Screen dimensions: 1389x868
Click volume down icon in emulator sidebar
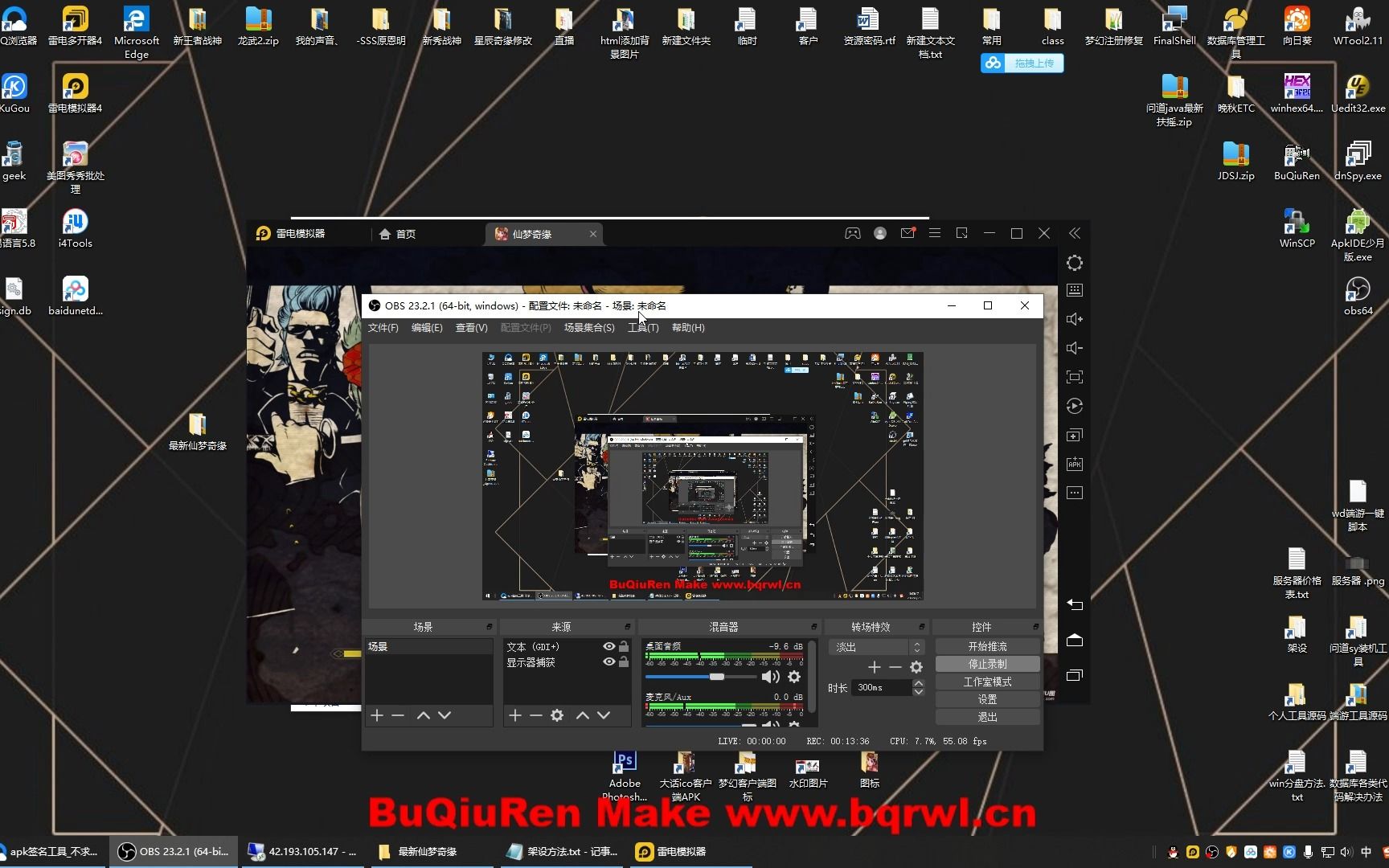(x=1075, y=348)
